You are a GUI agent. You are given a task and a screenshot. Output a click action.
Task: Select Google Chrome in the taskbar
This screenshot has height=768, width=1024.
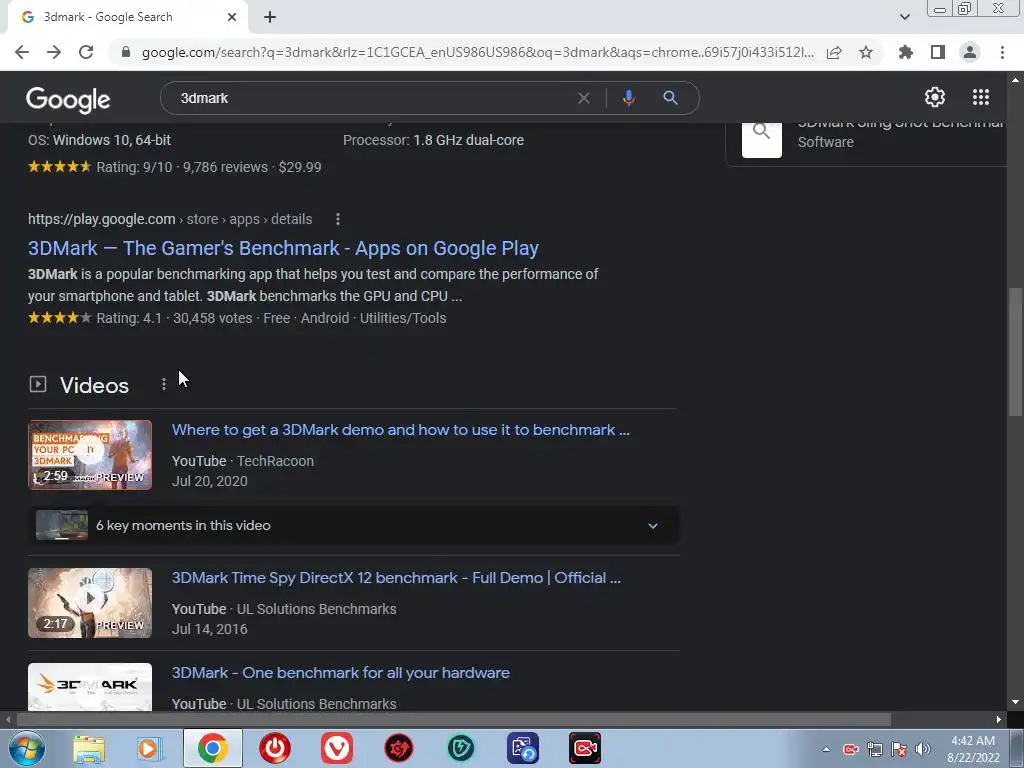(x=212, y=748)
